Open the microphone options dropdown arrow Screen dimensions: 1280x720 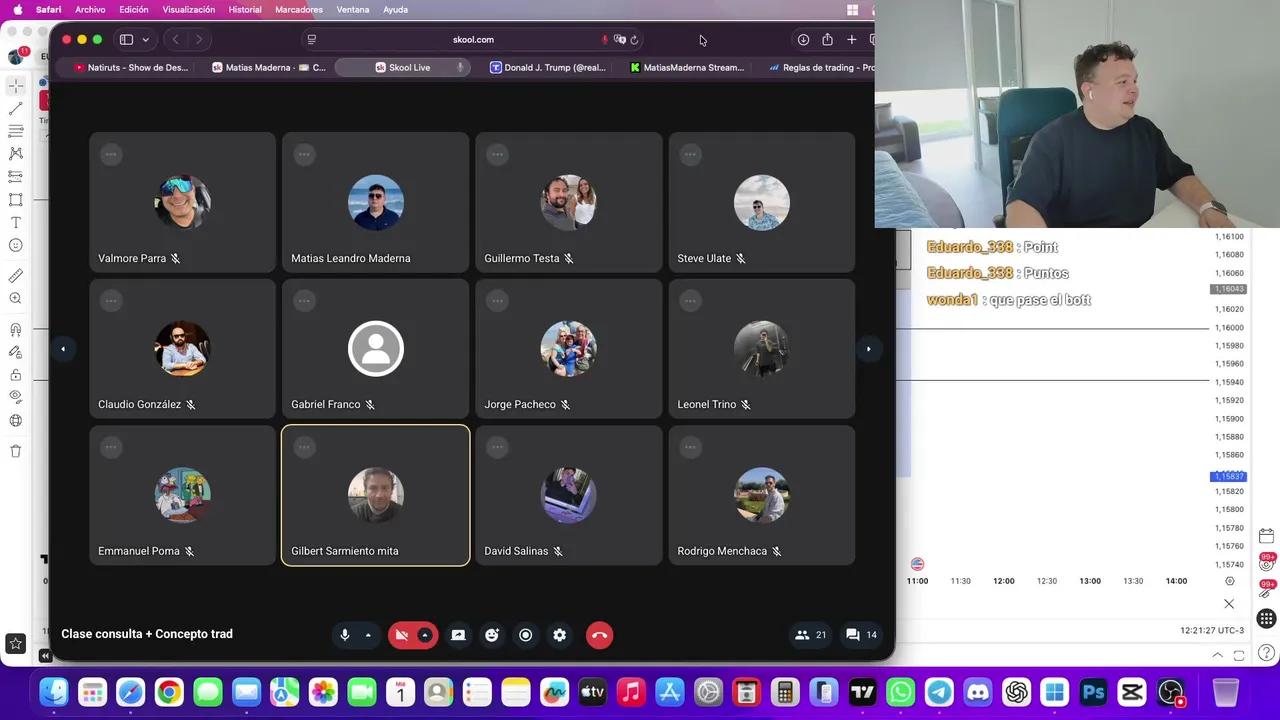click(369, 636)
